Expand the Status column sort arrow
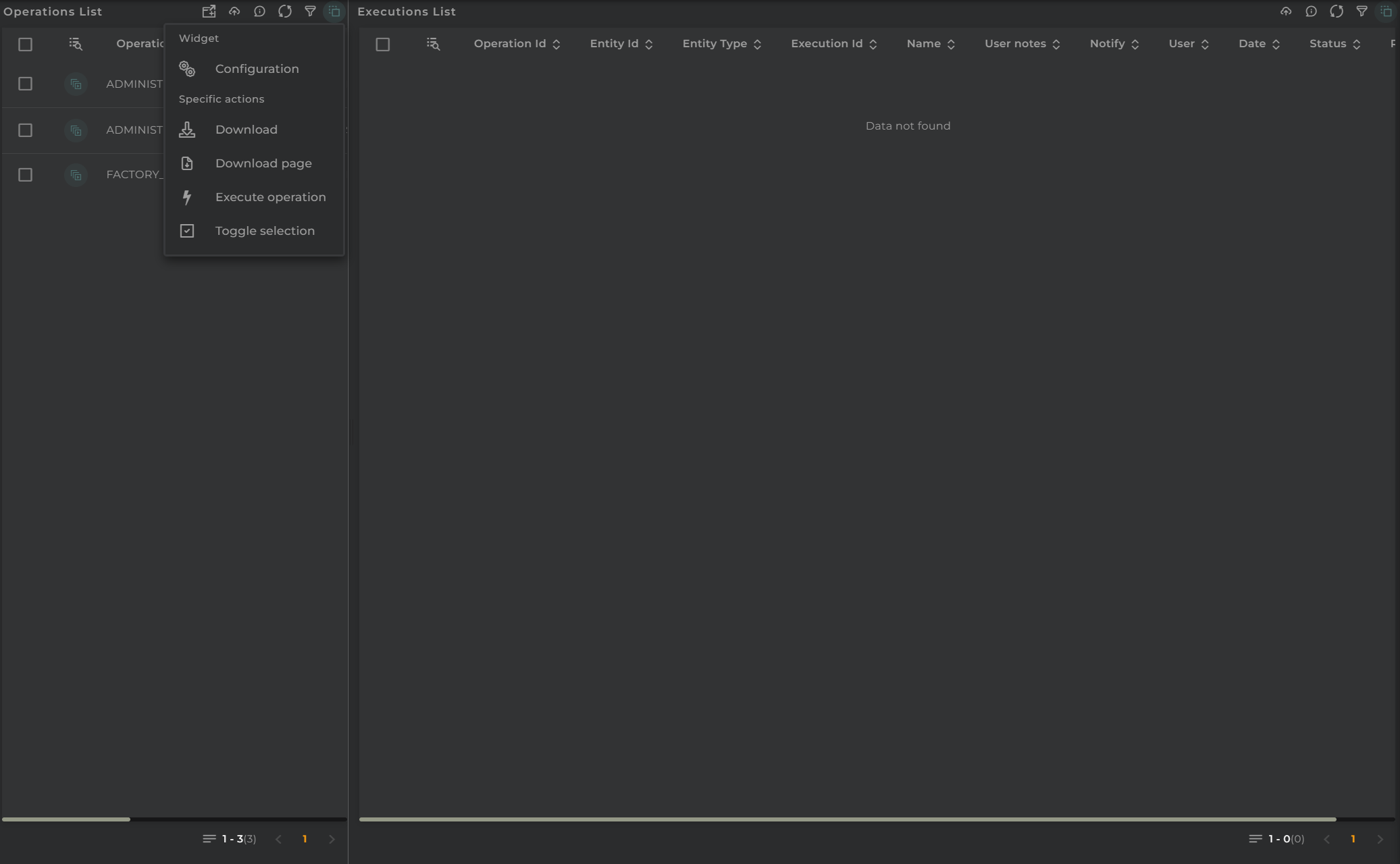The image size is (1400, 864). pos(1357,44)
